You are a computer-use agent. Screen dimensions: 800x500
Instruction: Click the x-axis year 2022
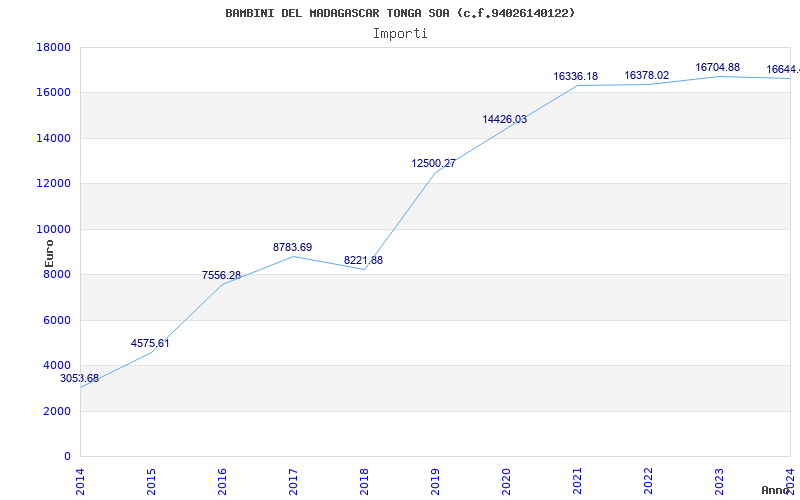pyautogui.click(x=647, y=482)
